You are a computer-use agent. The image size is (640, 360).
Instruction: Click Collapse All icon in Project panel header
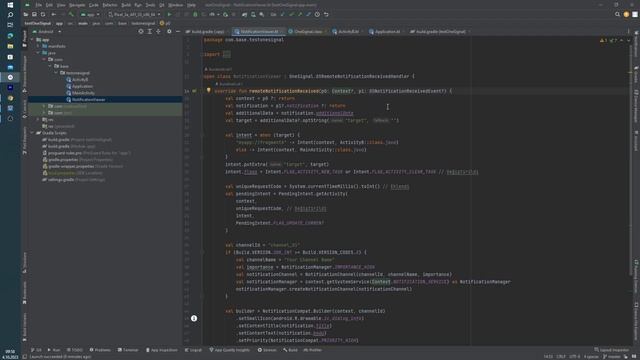click(158, 31)
